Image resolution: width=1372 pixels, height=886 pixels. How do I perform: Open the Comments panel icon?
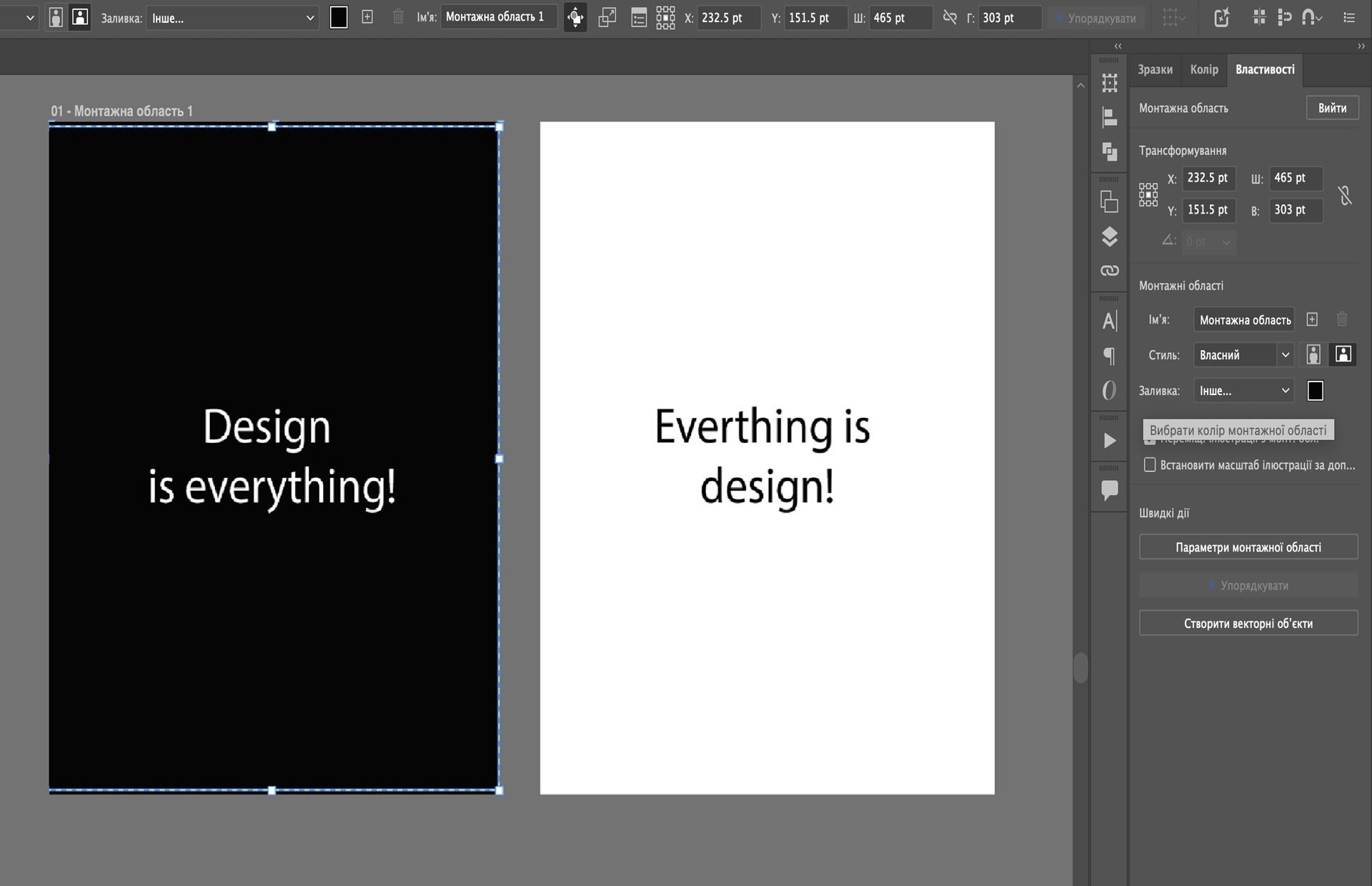(1109, 490)
